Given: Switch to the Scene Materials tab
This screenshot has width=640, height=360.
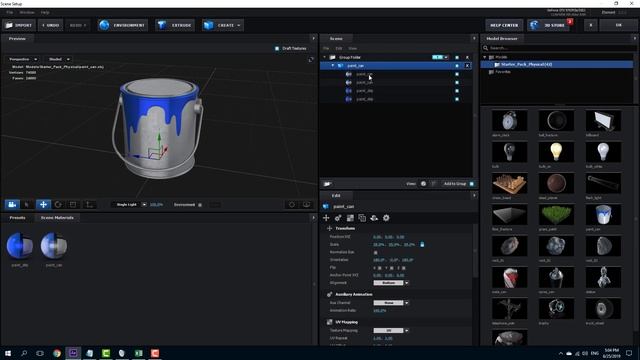Looking at the screenshot, I should coord(57,218).
